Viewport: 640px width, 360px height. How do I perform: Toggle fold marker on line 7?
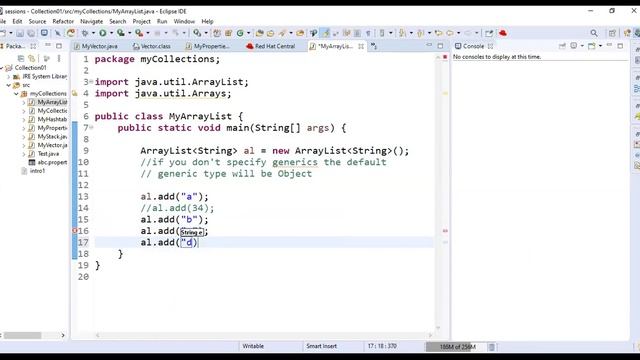point(91,128)
